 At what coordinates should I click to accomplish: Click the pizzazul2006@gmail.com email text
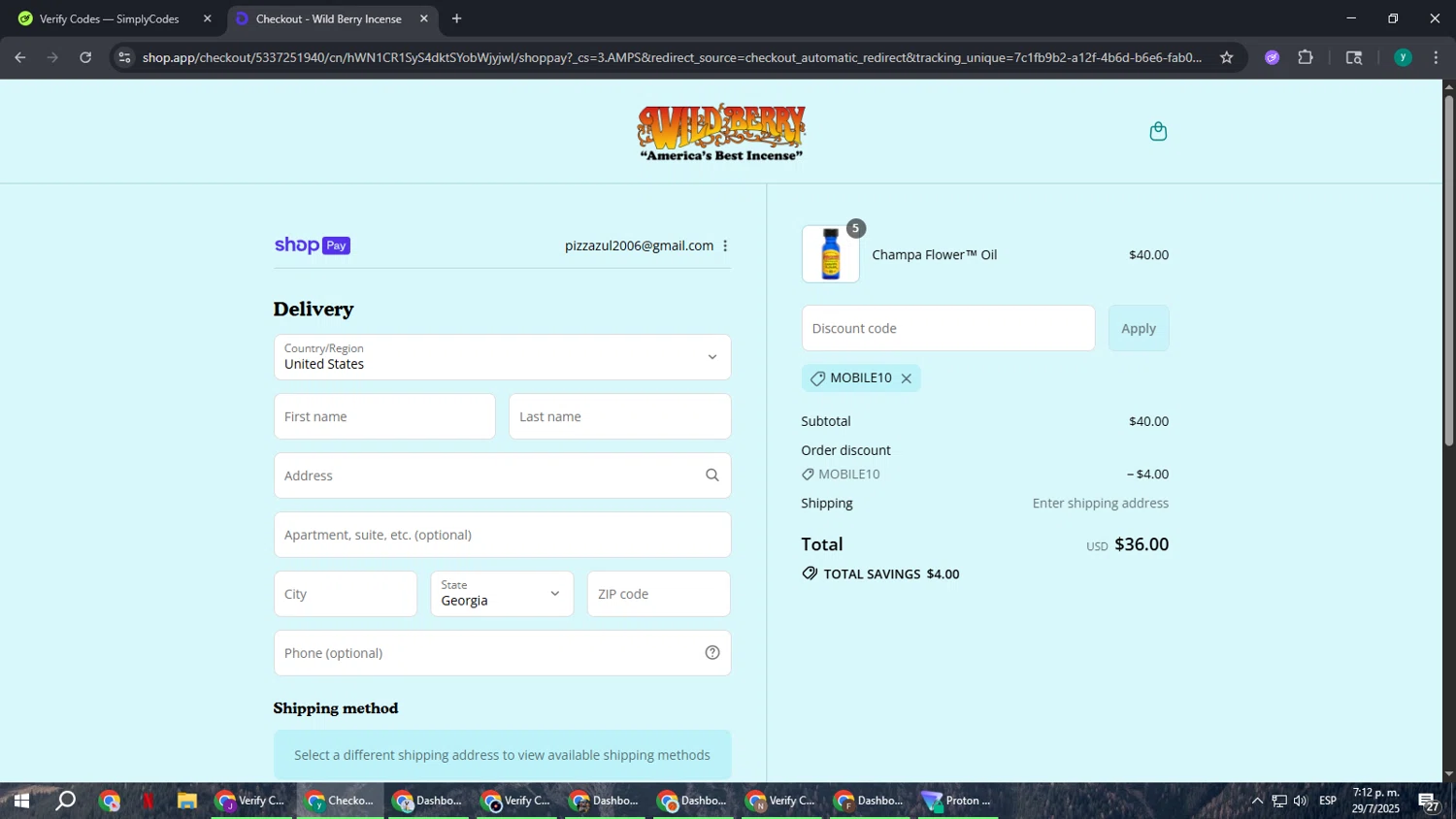pos(639,246)
